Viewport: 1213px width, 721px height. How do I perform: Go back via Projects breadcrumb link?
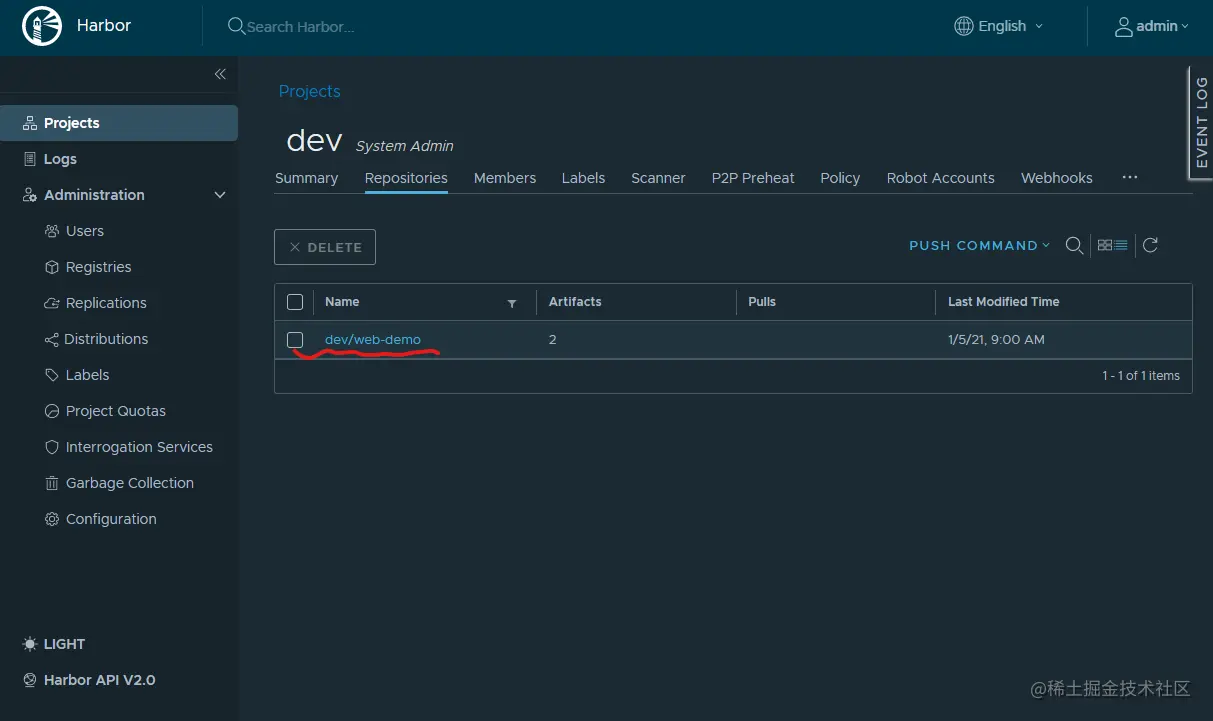pyautogui.click(x=310, y=91)
